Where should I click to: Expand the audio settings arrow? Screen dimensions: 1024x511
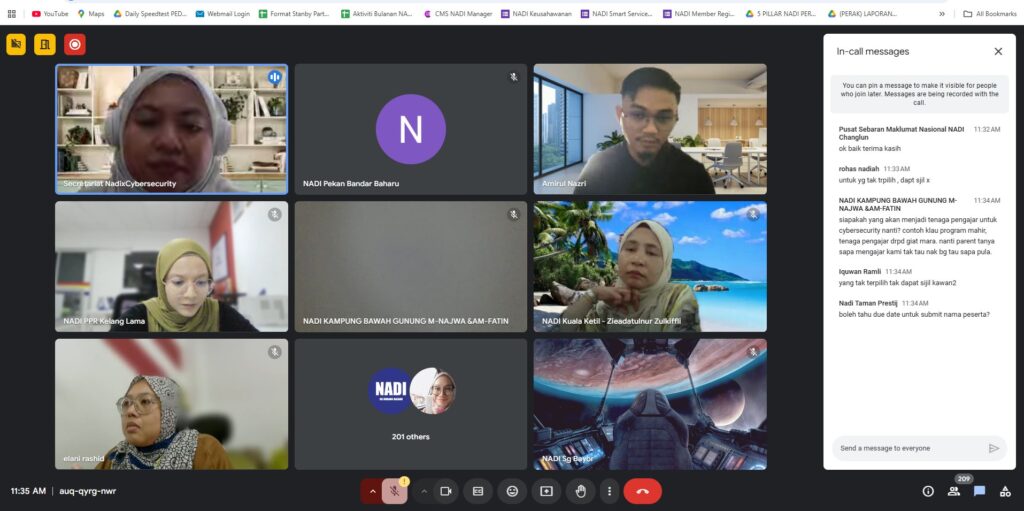point(372,491)
